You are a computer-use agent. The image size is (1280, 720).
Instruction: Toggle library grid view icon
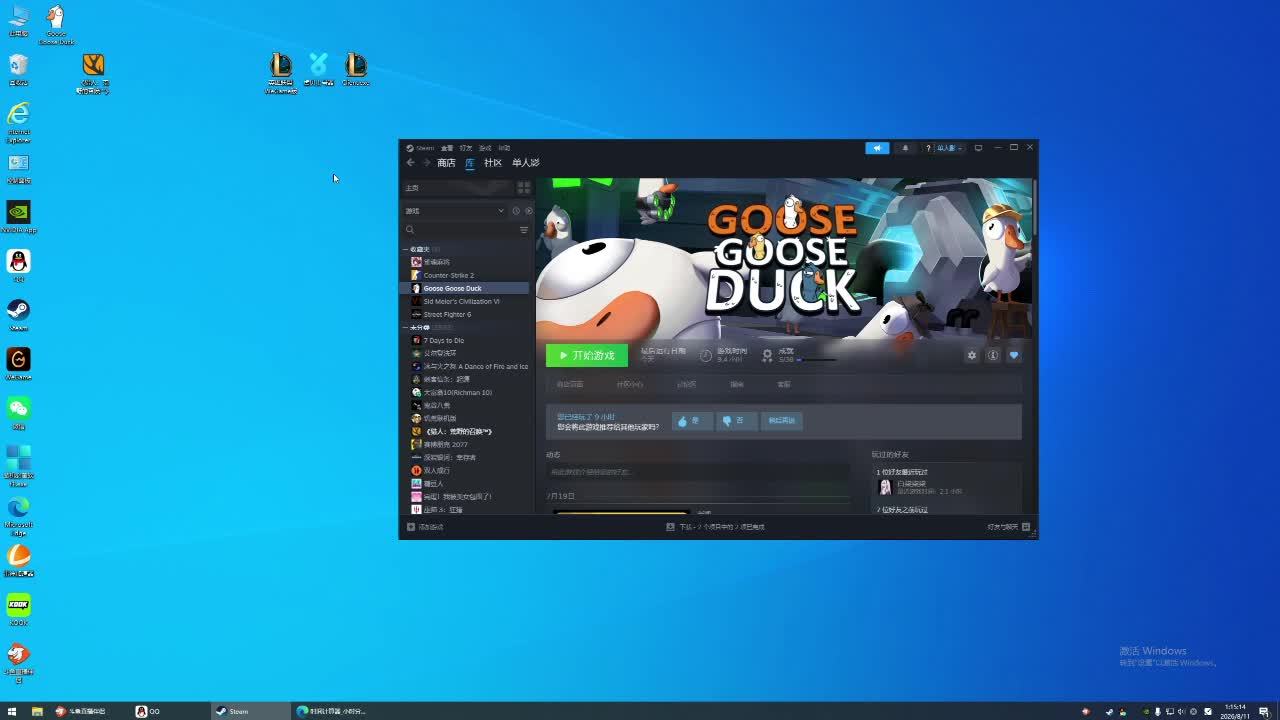click(523, 188)
